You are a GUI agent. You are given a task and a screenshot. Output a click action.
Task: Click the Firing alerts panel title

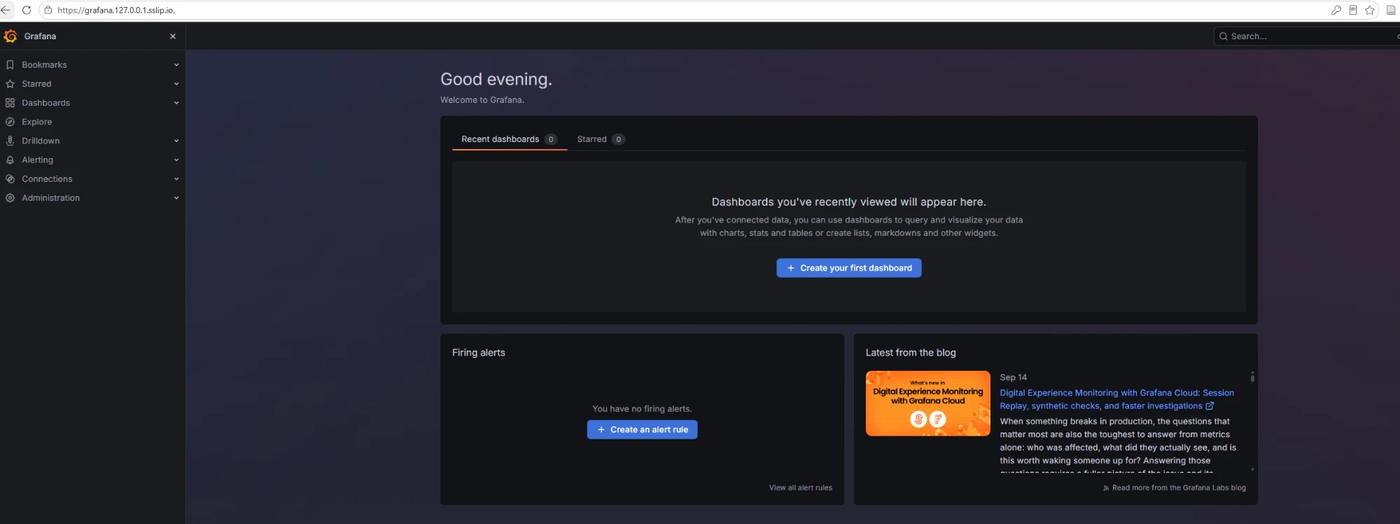[478, 353]
